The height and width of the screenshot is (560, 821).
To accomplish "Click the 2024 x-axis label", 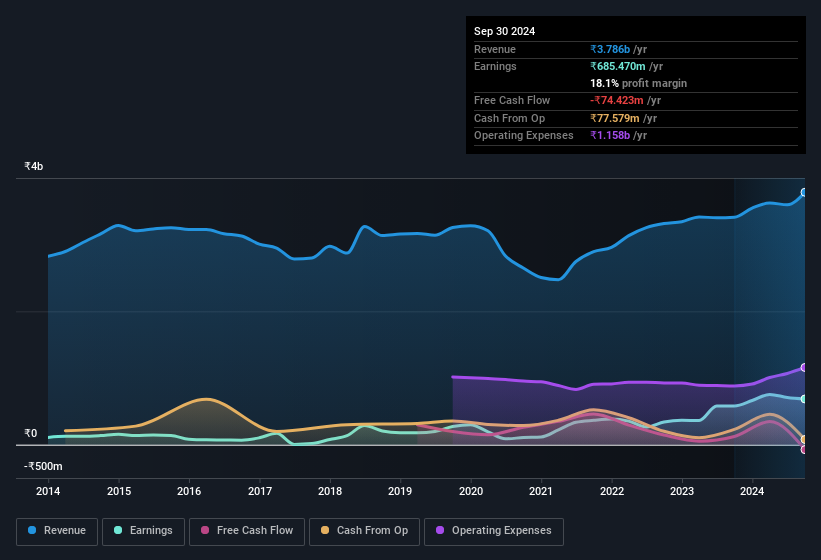I will (752, 491).
